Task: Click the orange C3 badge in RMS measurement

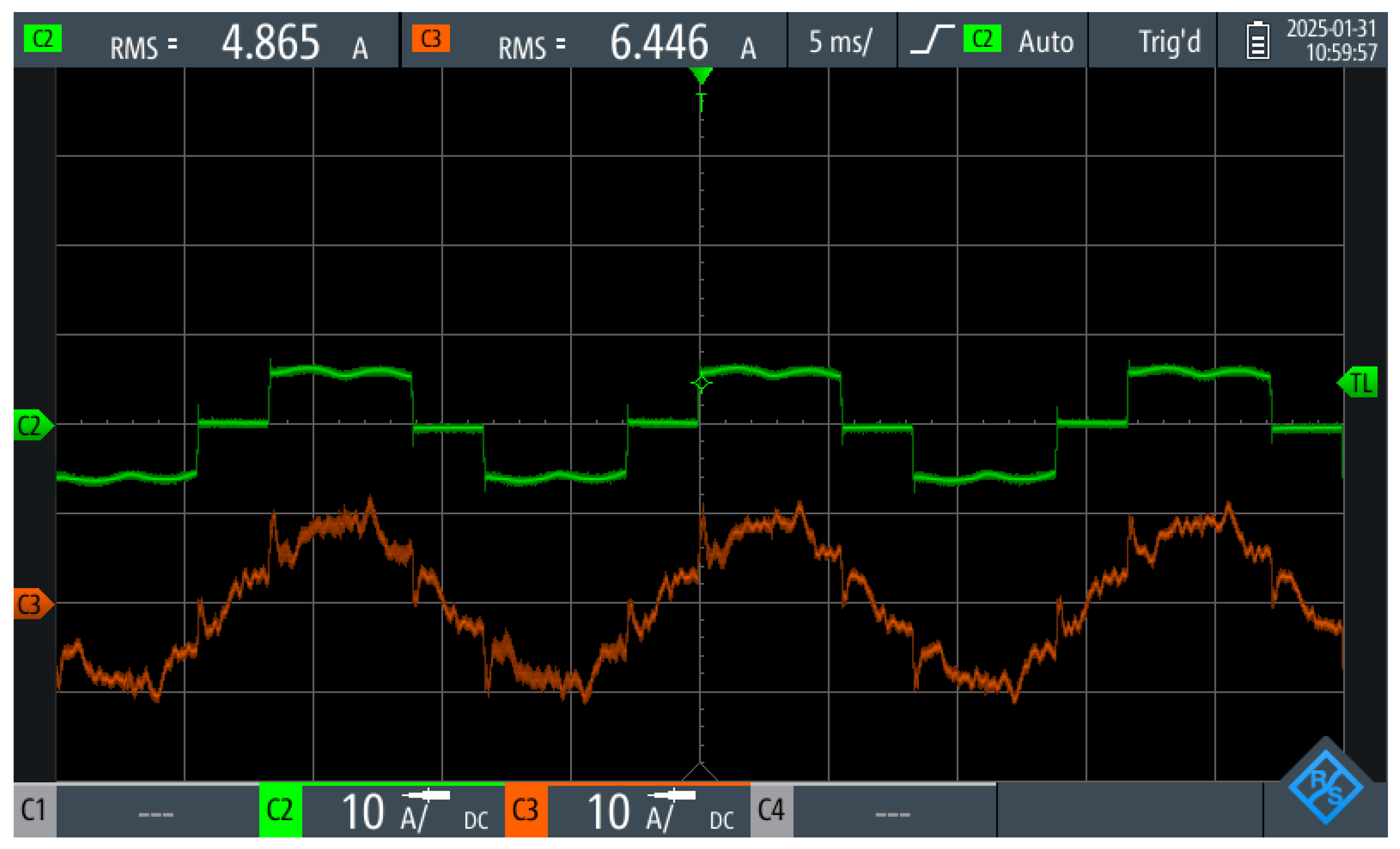Action: click(431, 39)
